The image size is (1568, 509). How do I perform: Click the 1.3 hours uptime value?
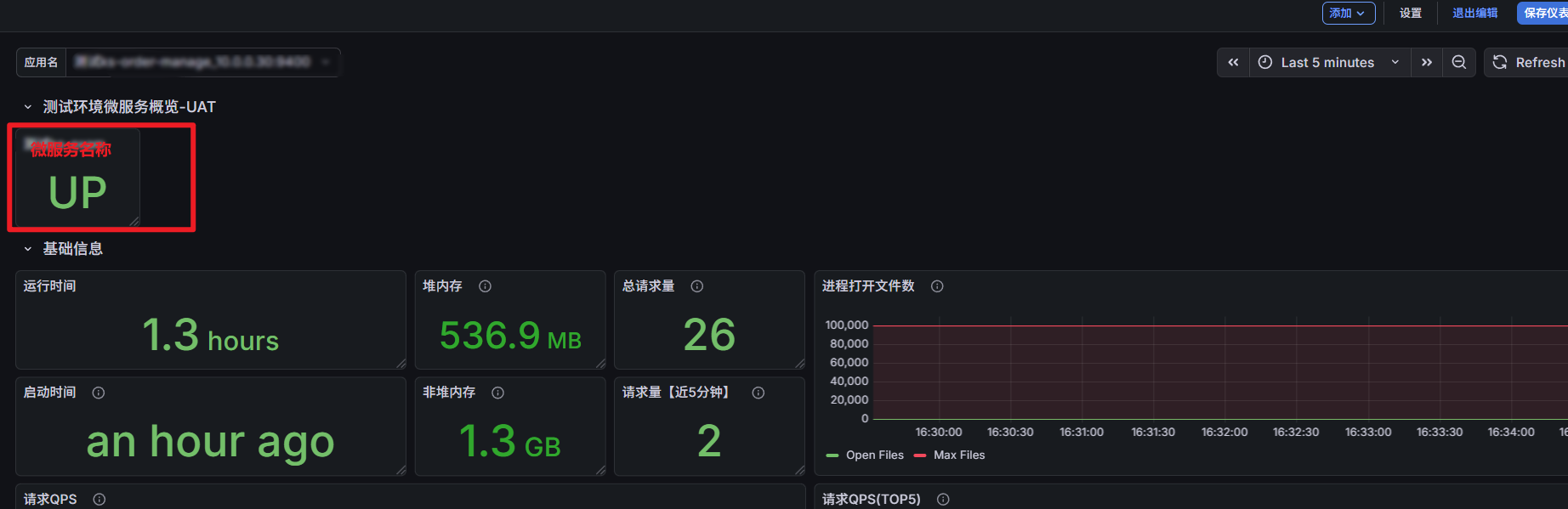pos(210,335)
